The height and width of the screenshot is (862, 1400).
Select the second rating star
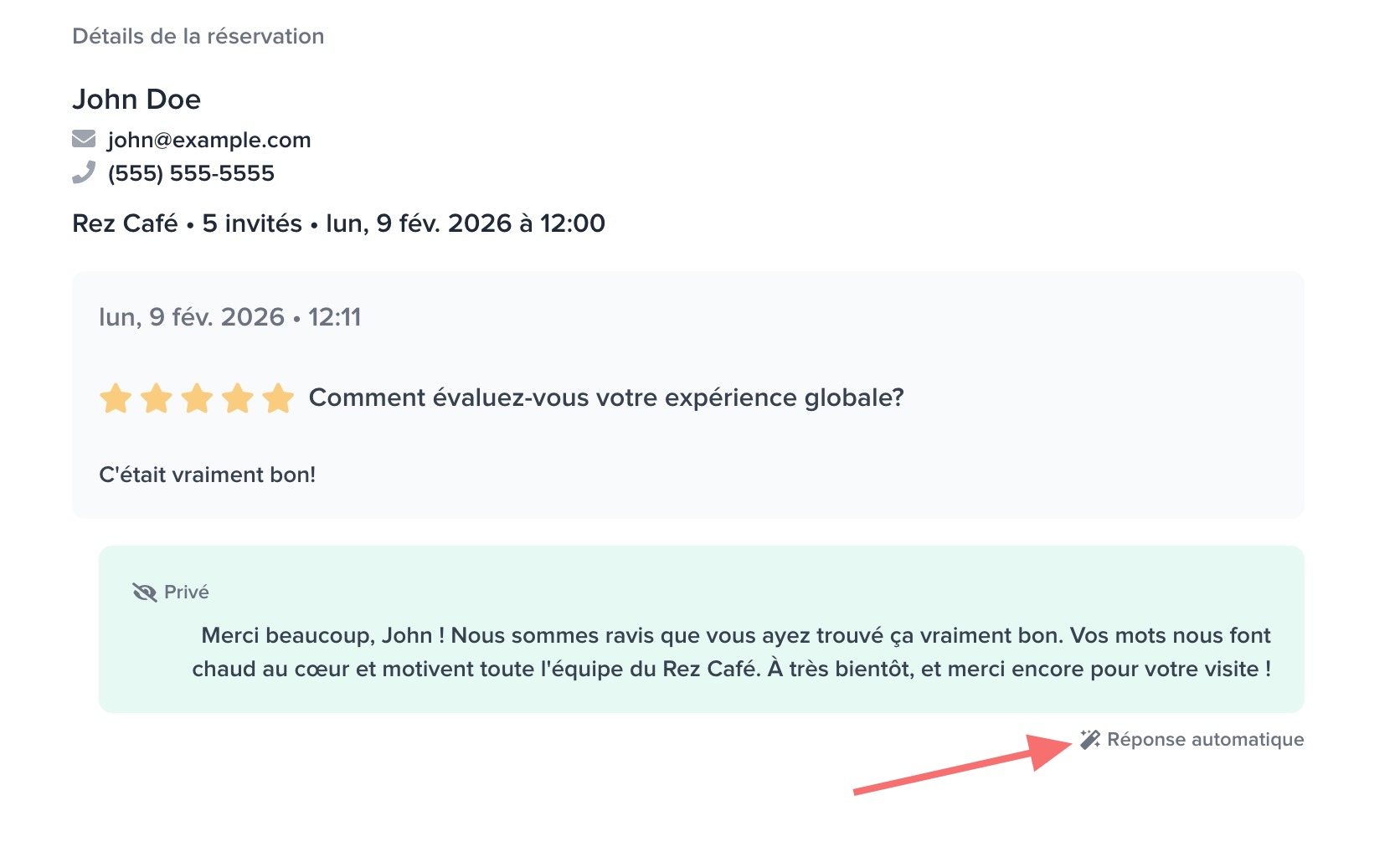pyautogui.click(x=157, y=398)
